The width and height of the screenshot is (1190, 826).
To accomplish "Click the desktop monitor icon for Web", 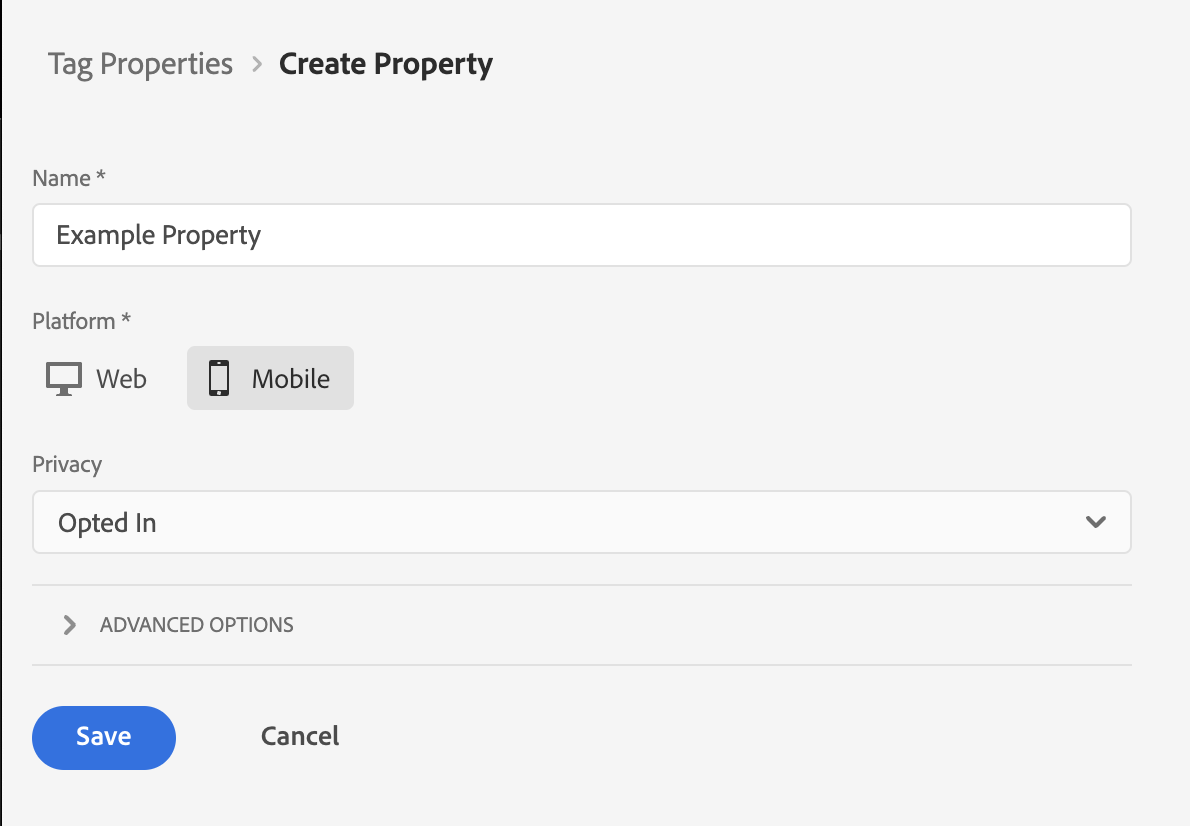I will [64, 379].
